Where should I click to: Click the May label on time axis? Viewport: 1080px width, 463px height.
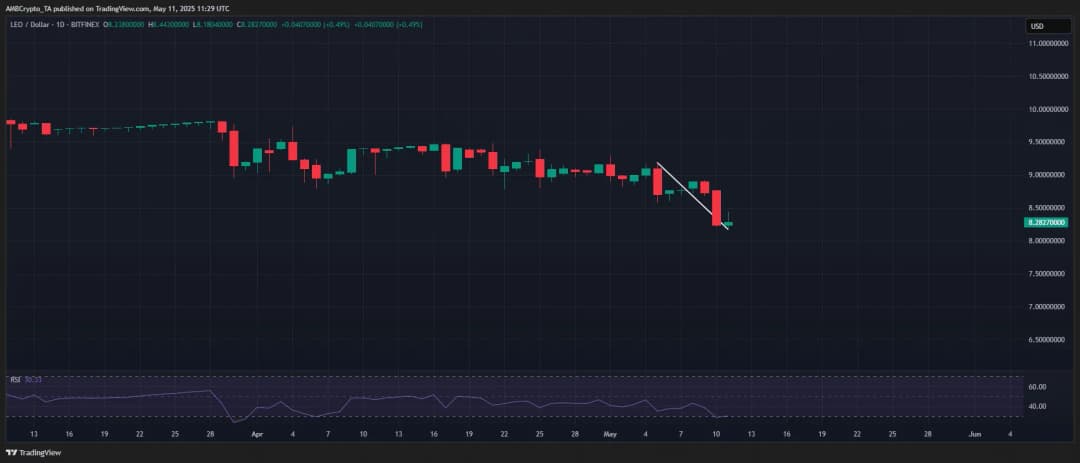(x=609, y=436)
